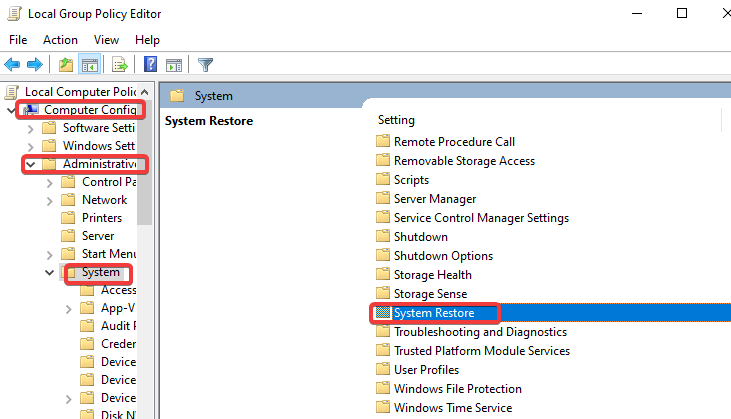Click the Local Group Policy Editor title icon
The width and height of the screenshot is (731, 419).
[14, 14]
